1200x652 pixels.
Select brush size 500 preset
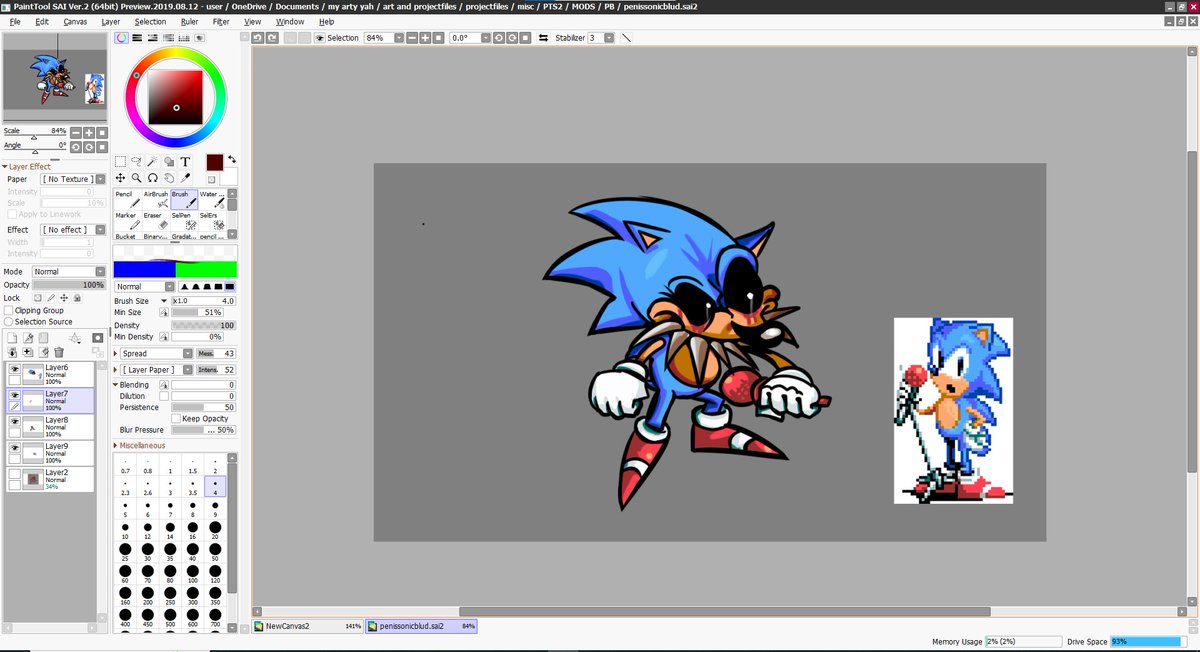[171, 618]
